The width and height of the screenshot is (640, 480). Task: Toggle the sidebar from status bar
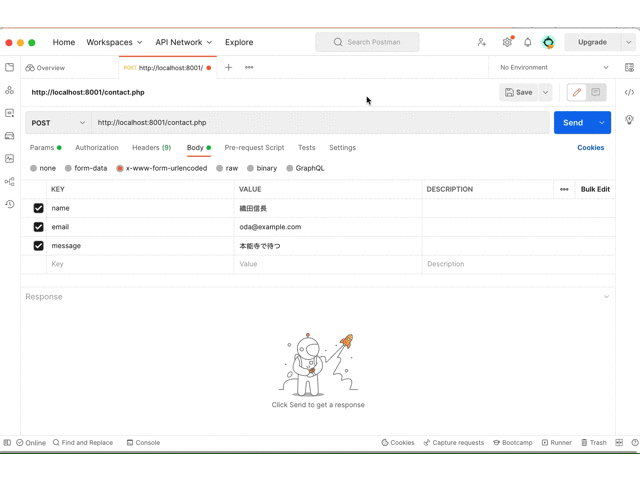pos(7,442)
